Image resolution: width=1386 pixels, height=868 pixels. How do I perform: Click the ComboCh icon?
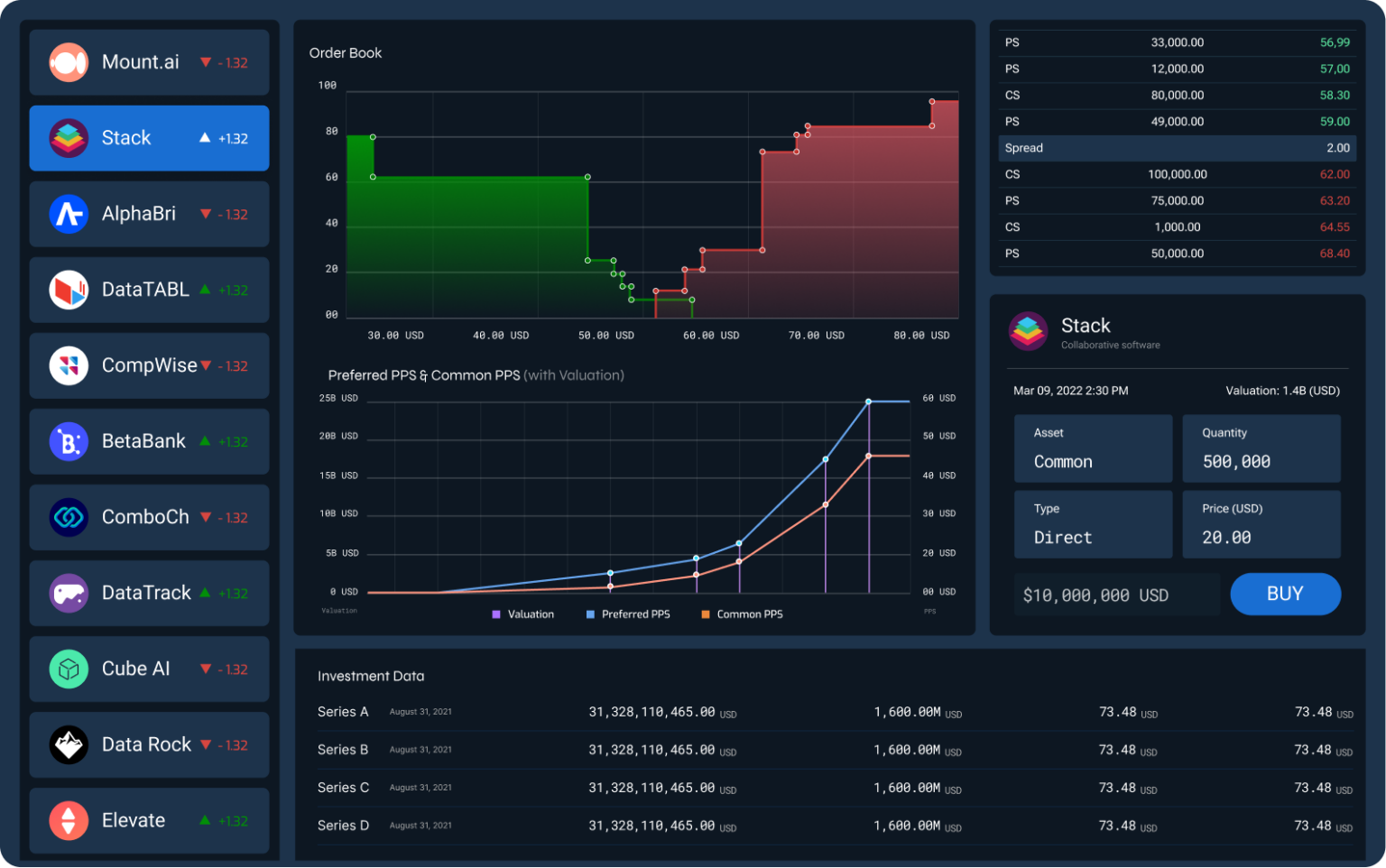[69, 517]
